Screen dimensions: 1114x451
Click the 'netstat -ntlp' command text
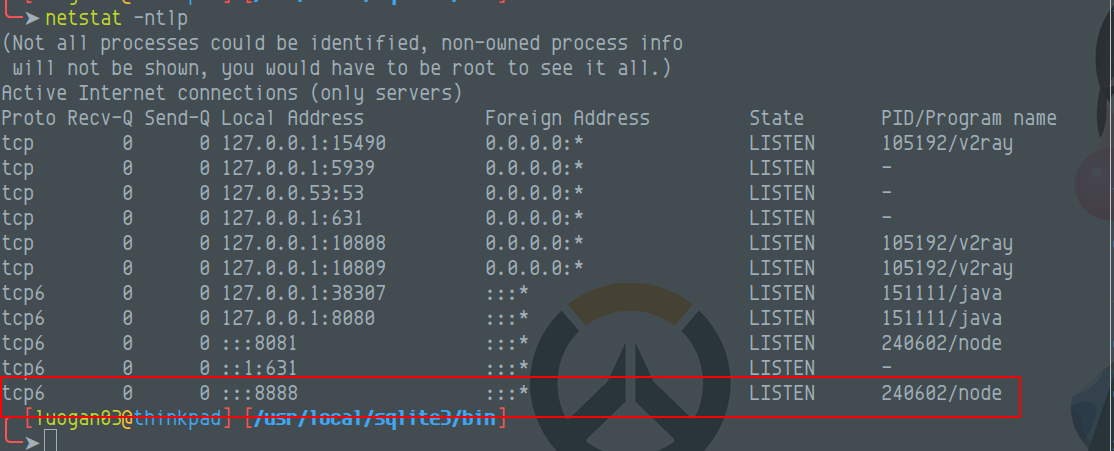tap(116, 18)
